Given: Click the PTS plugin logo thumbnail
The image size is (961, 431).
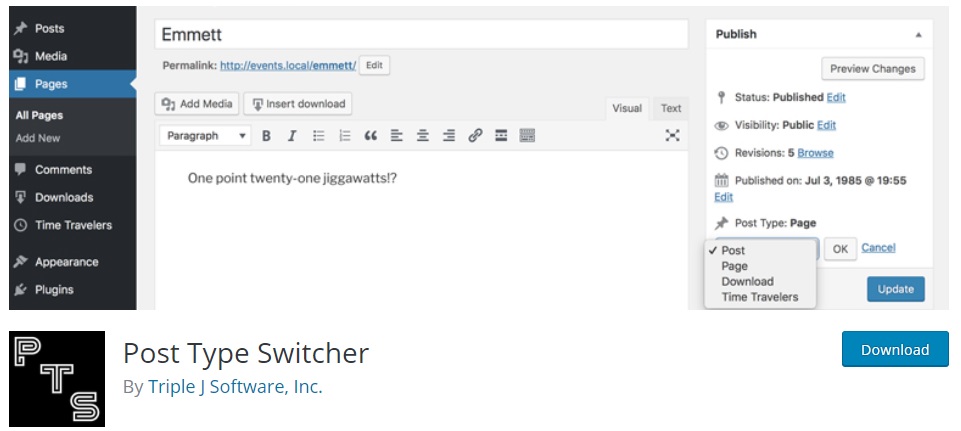Looking at the screenshot, I should 57,379.
